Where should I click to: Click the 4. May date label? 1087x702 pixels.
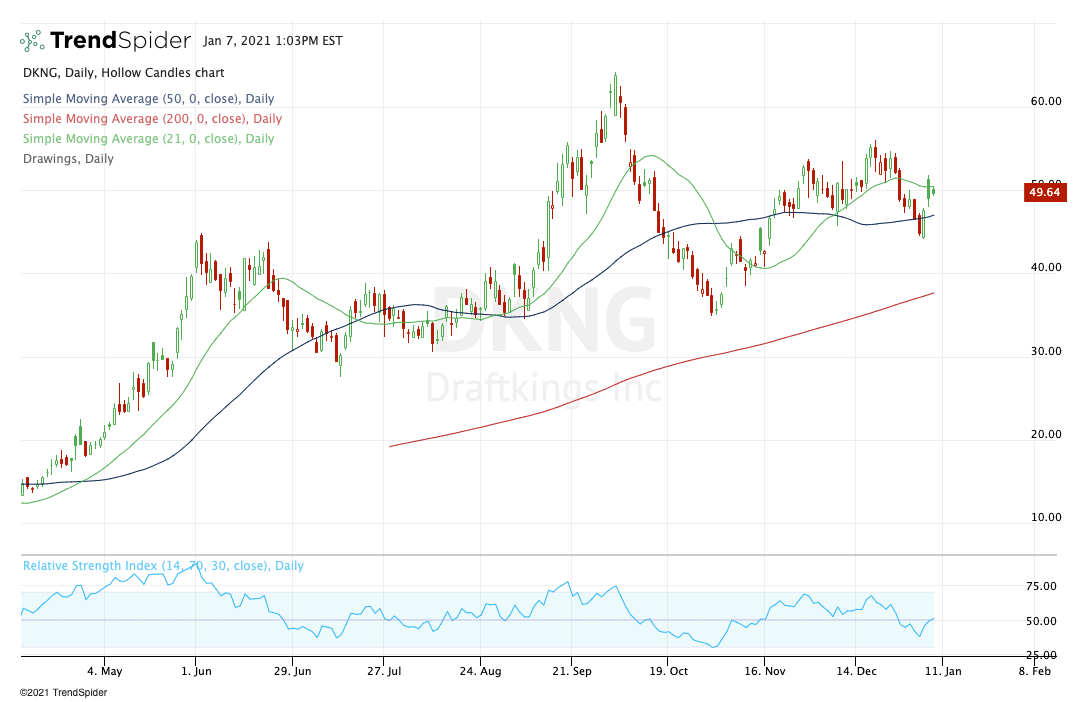coord(105,671)
